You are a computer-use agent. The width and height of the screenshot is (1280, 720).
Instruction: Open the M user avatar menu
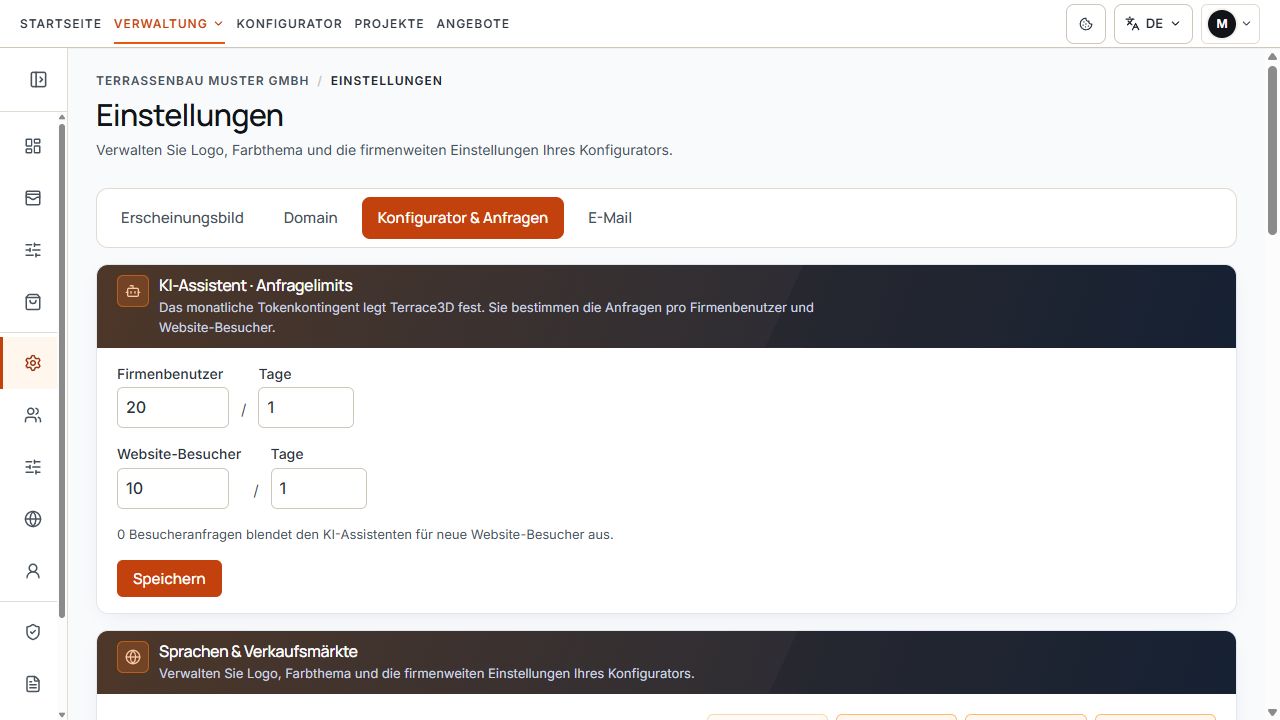click(1230, 24)
